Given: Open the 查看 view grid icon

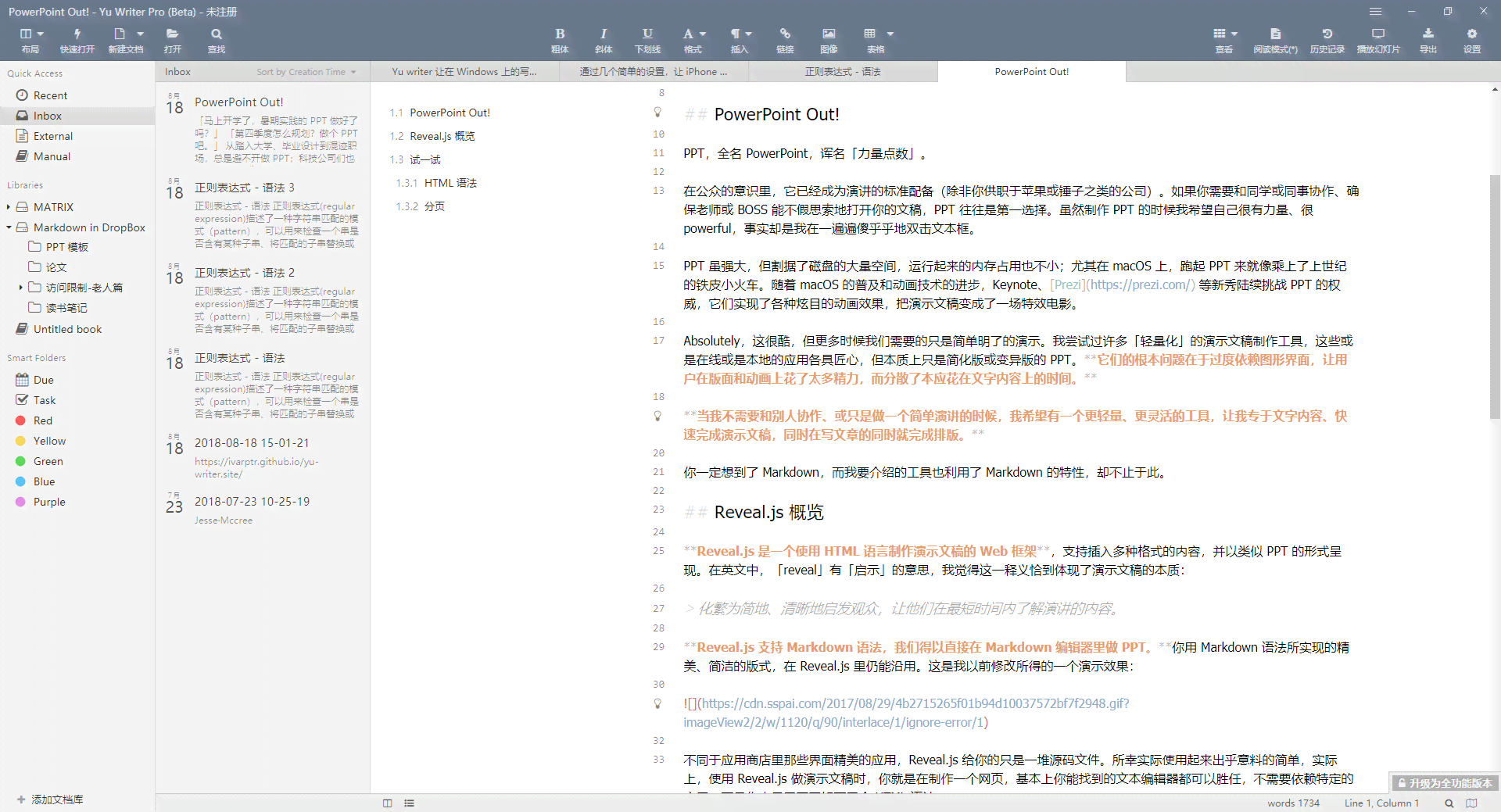Looking at the screenshot, I should (1220, 34).
